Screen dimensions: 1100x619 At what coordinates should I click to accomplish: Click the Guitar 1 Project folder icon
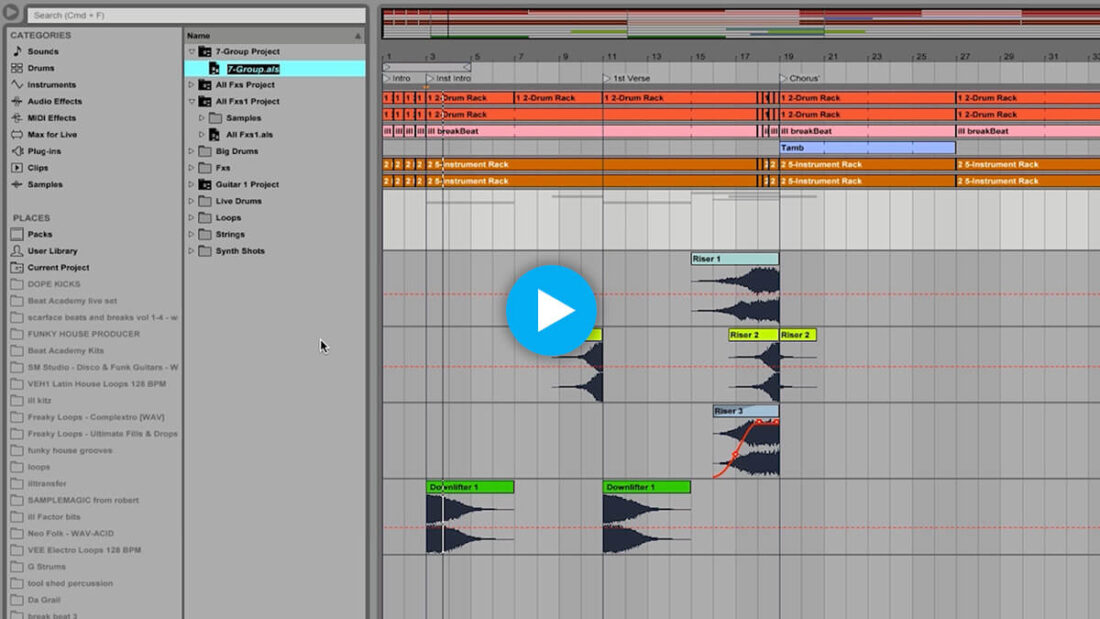205,184
